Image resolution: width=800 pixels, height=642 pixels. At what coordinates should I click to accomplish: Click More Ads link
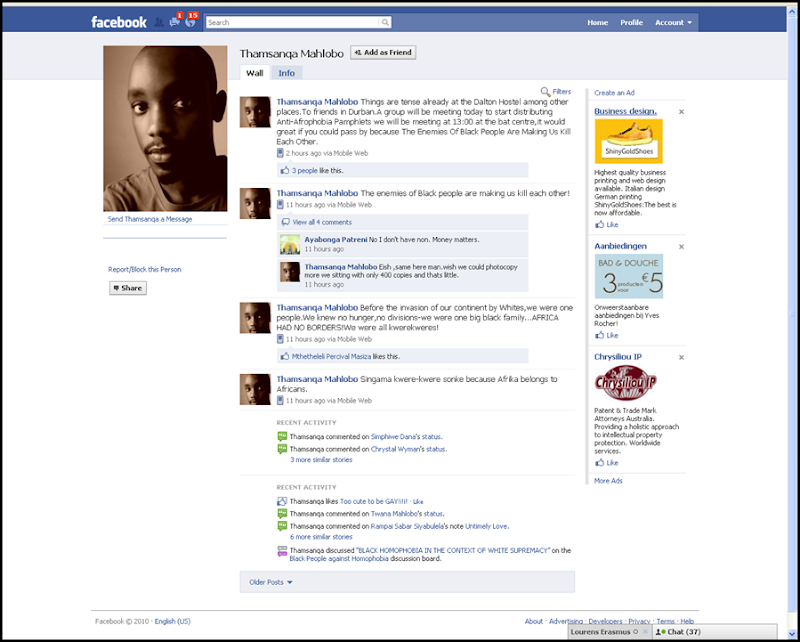(x=608, y=481)
